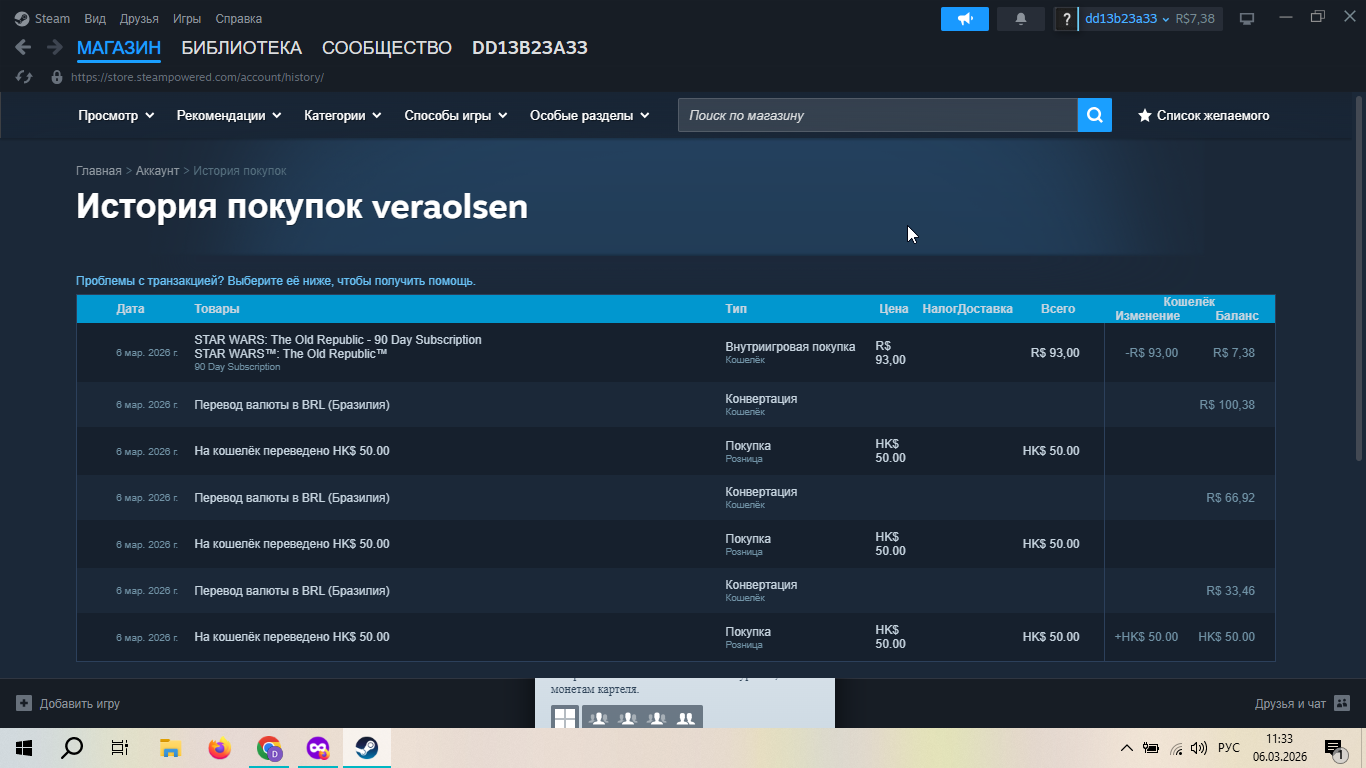Click the Steam taskbar icon
This screenshot has width=1366, height=768.
click(x=366, y=748)
